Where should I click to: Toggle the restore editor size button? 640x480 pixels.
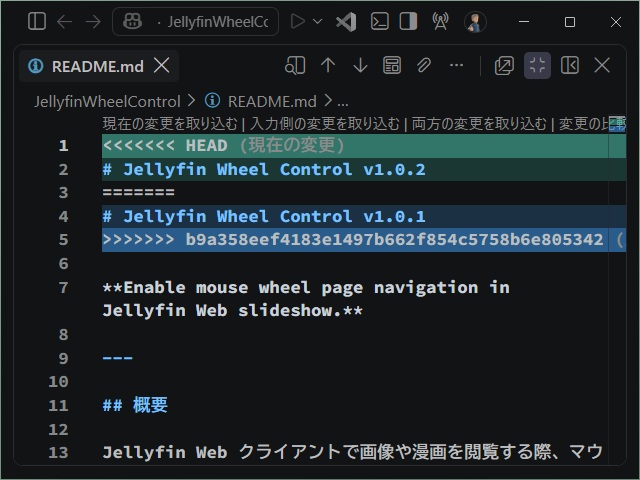[x=537, y=65]
